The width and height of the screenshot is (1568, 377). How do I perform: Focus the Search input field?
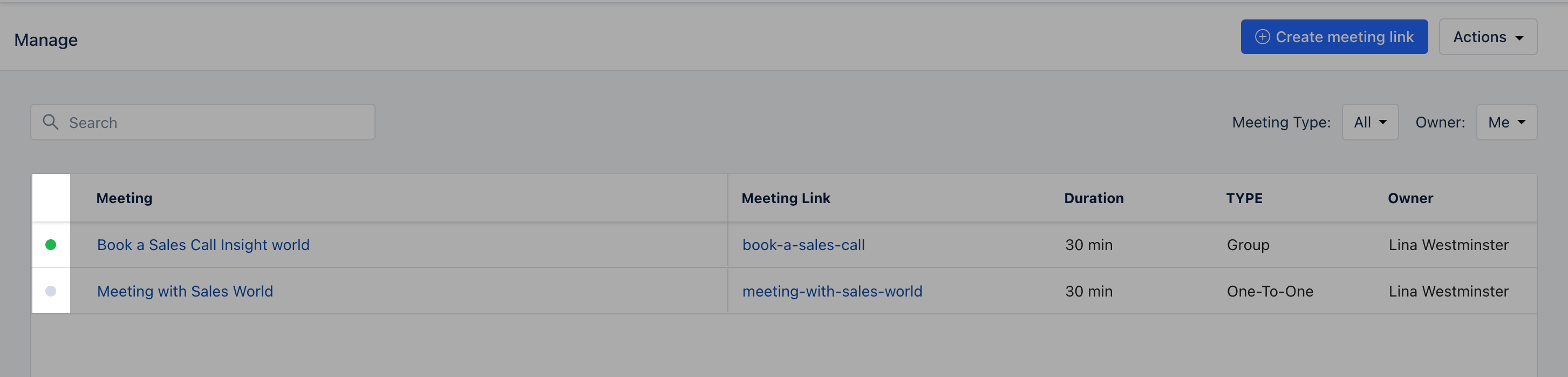pyautogui.click(x=203, y=123)
